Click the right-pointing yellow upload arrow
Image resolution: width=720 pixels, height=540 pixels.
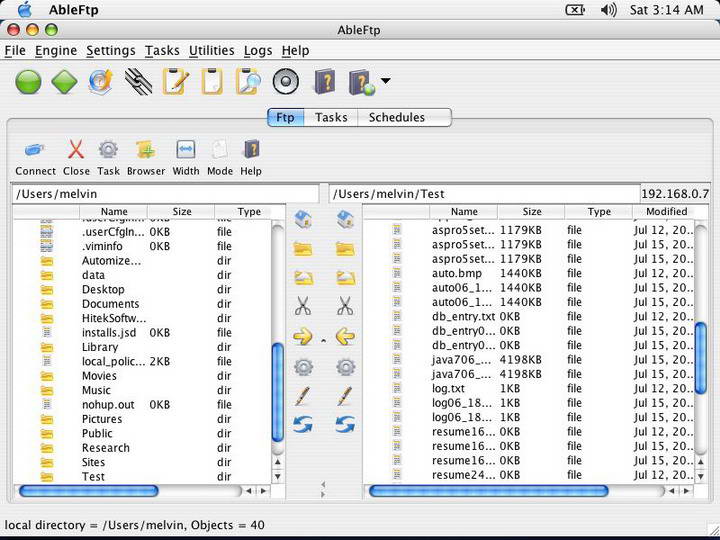coord(303,337)
